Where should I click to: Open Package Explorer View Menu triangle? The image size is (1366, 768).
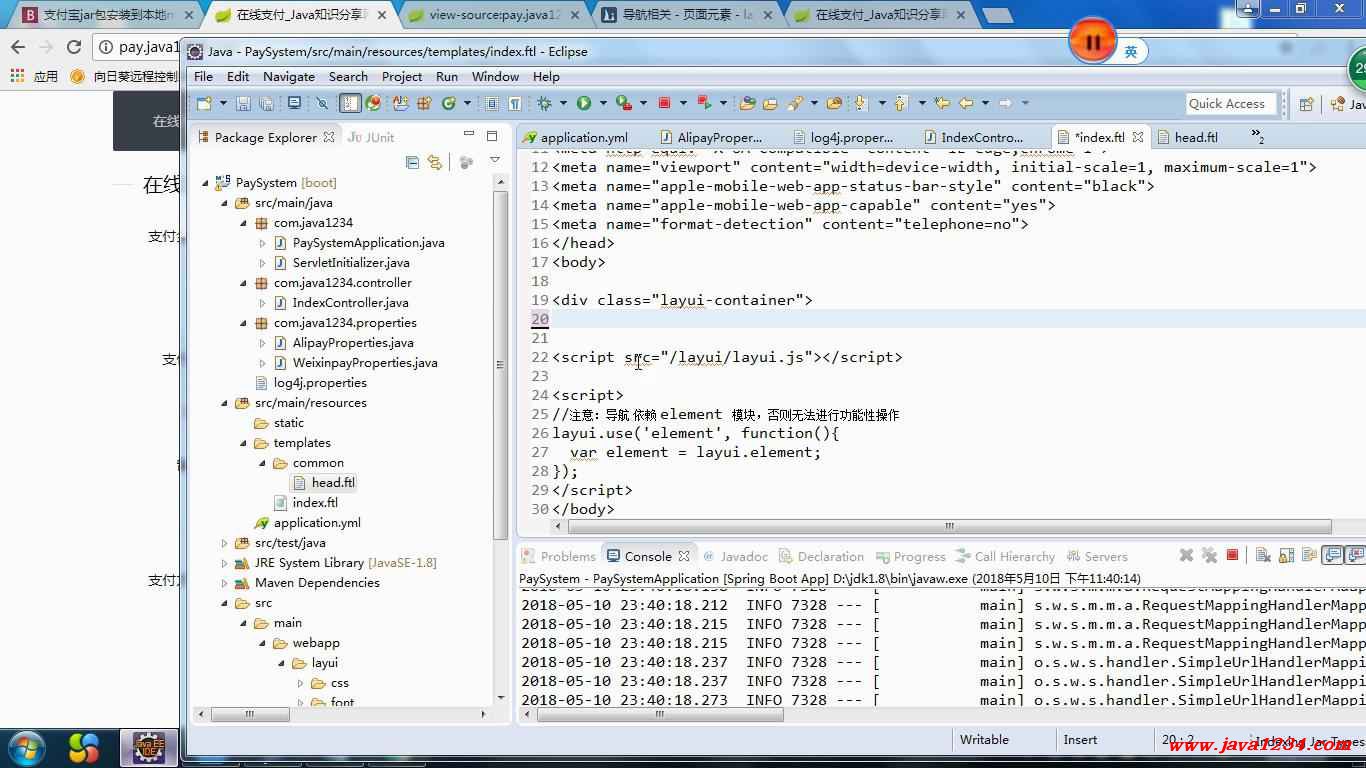494,161
